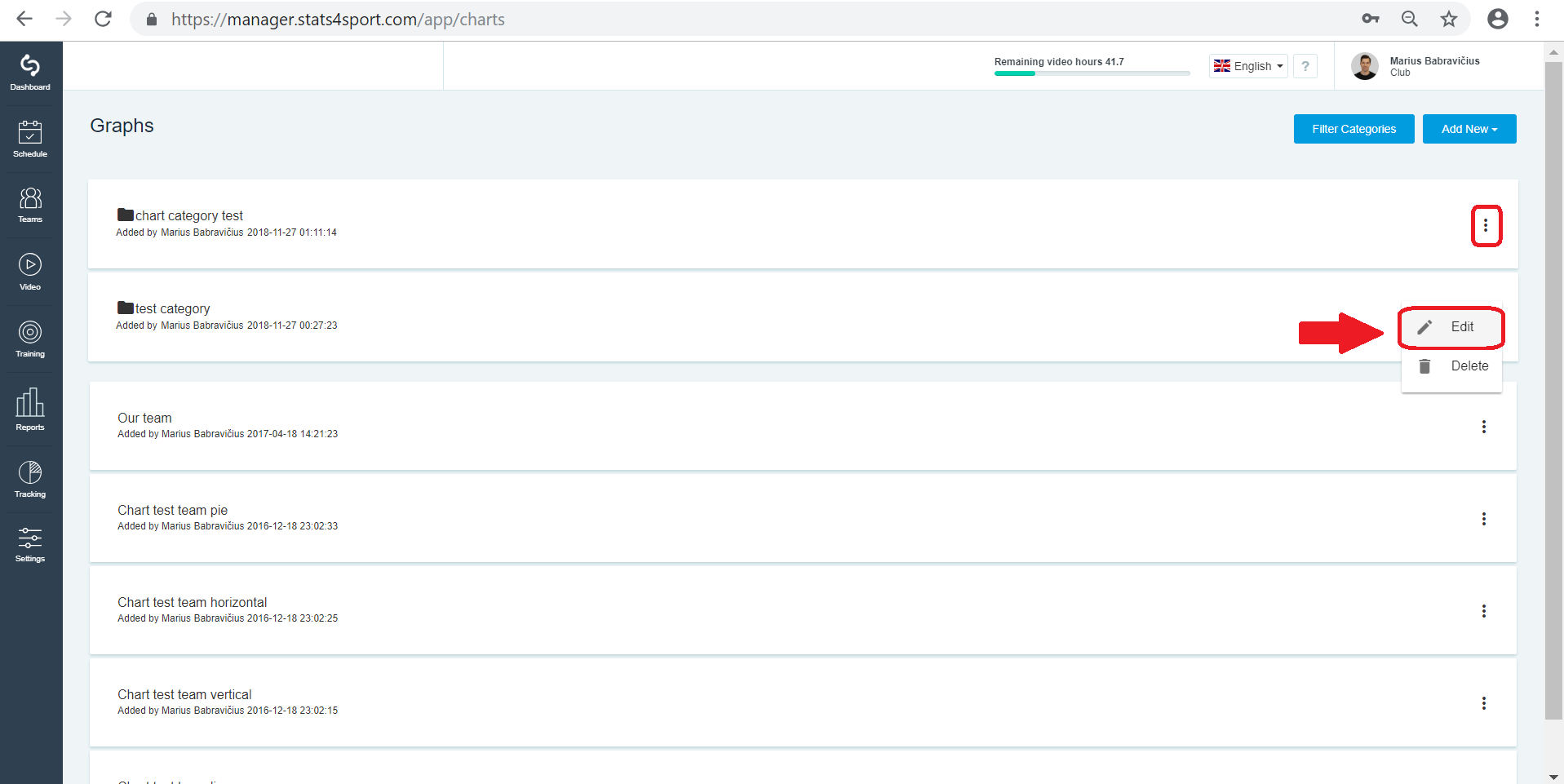Open the Teams sidebar icon
1564x784 pixels.
click(x=30, y=205)
